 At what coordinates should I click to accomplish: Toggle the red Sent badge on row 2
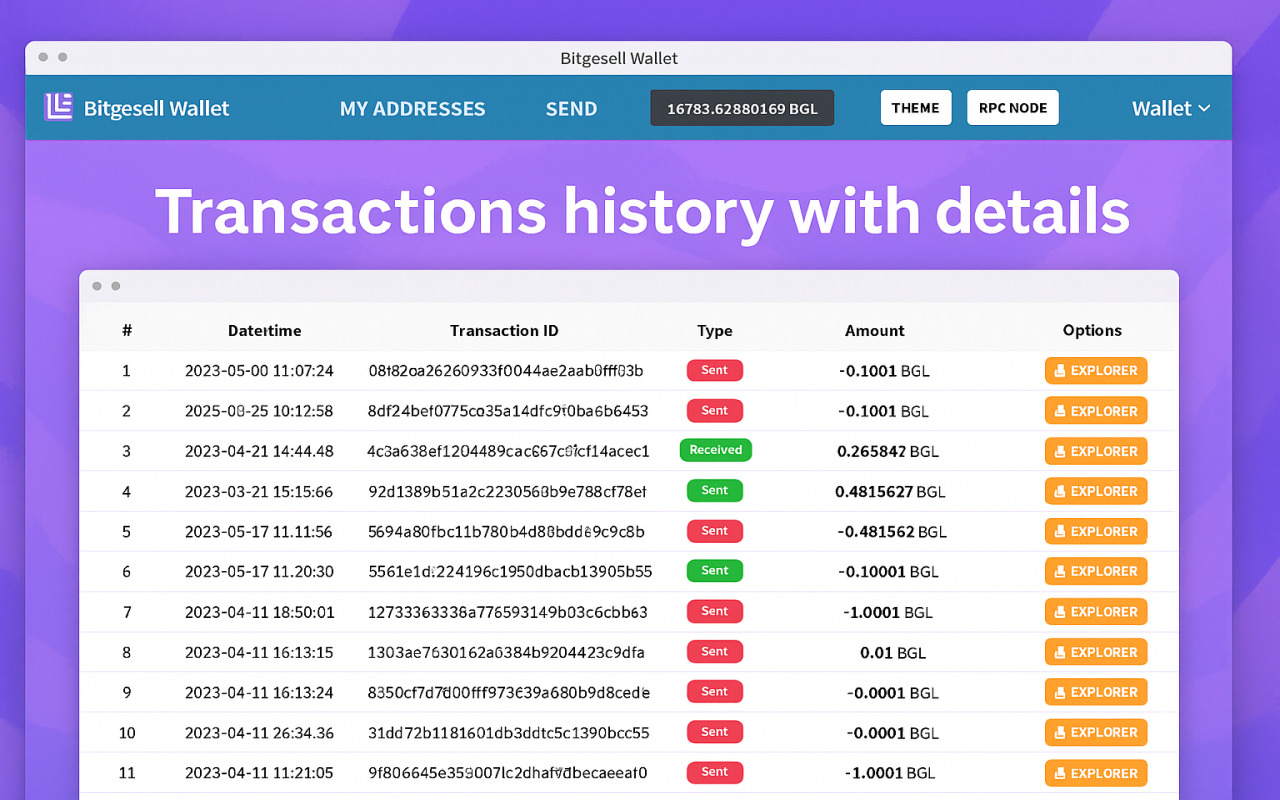(715, 410)
